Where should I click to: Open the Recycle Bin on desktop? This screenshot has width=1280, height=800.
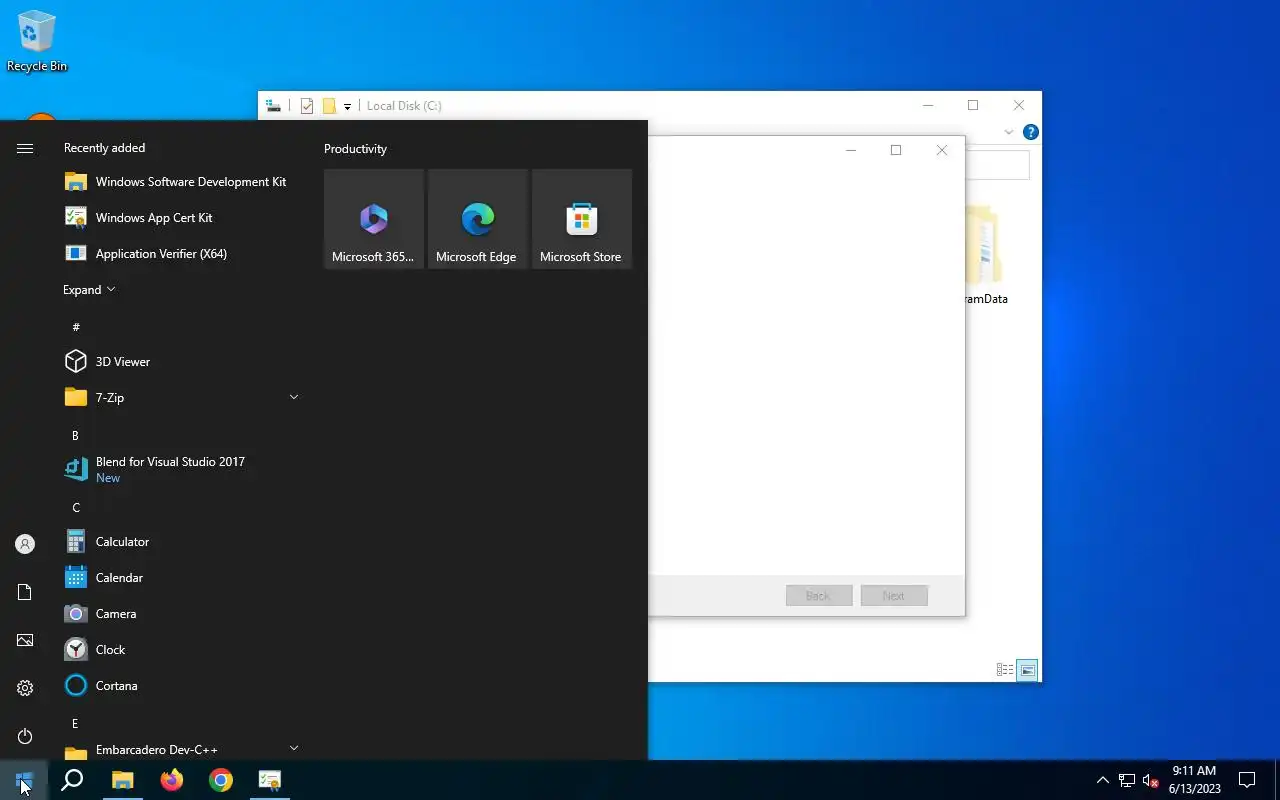(x=37, y=41)
